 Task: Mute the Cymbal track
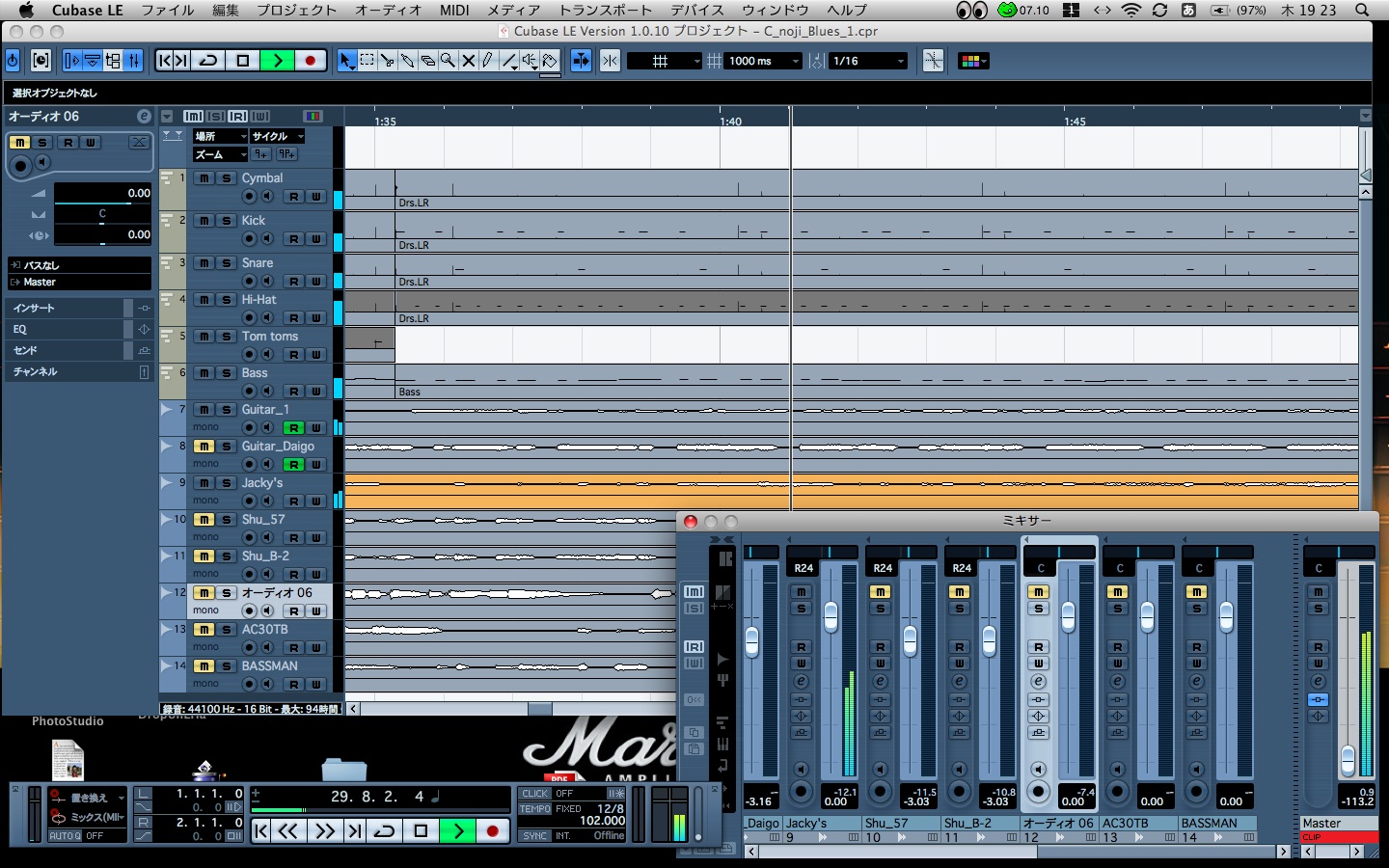coord(204,178)
